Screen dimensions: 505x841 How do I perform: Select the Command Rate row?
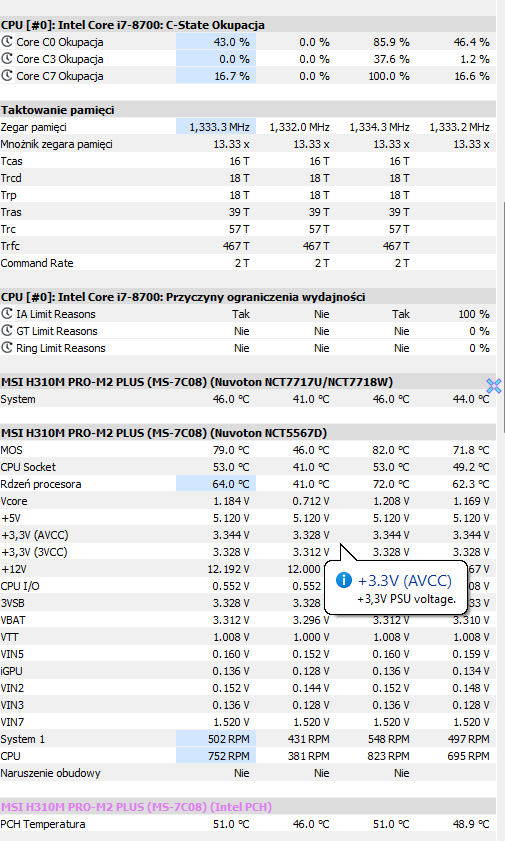[x=248, y=263]
